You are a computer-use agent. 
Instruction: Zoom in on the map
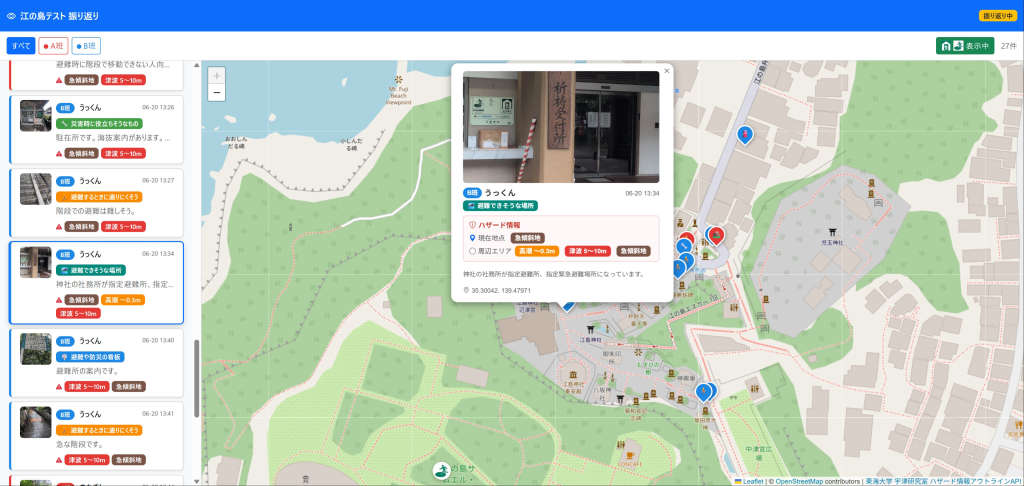click(217, 76)
